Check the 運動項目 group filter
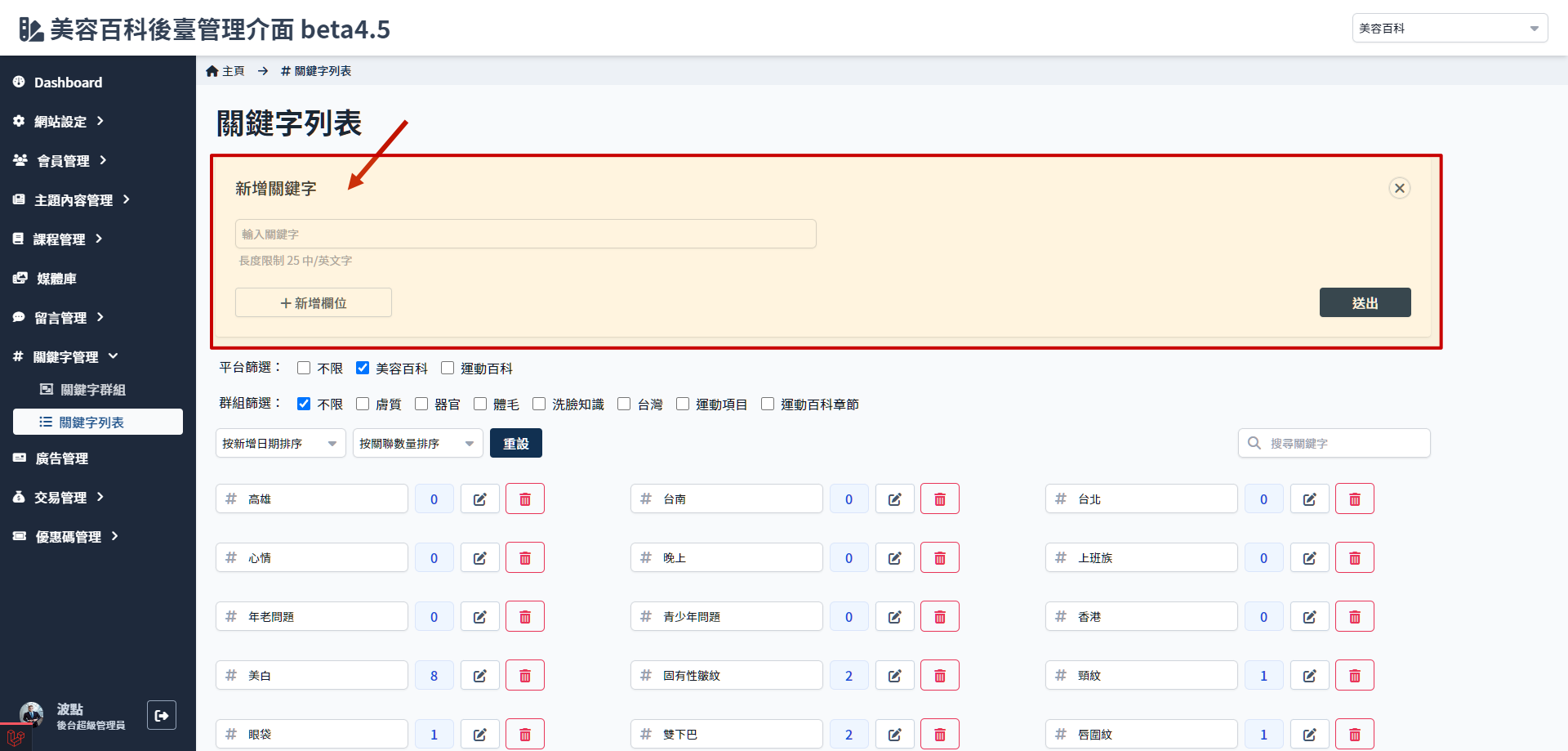This screenshot has width=1568, height=751. pyautogui.click(x=683, y=404)
